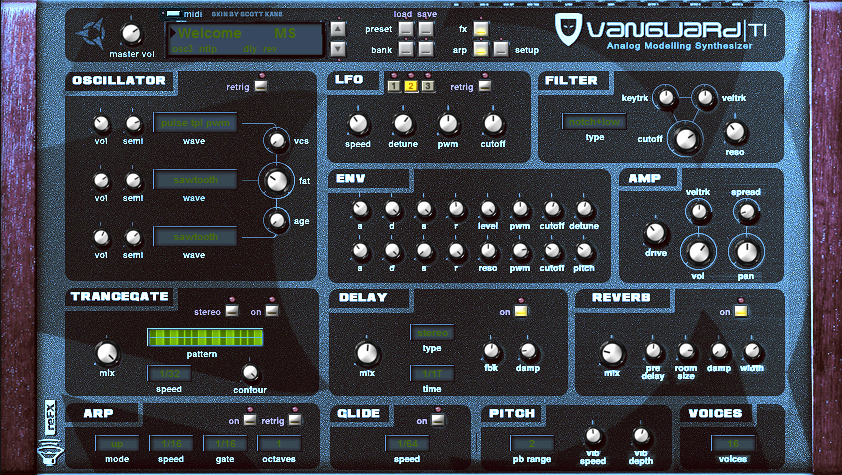Toggle the fx button in header
This screenshot has height=475, width=842.
pyautogui.click(x=481, y=29)
